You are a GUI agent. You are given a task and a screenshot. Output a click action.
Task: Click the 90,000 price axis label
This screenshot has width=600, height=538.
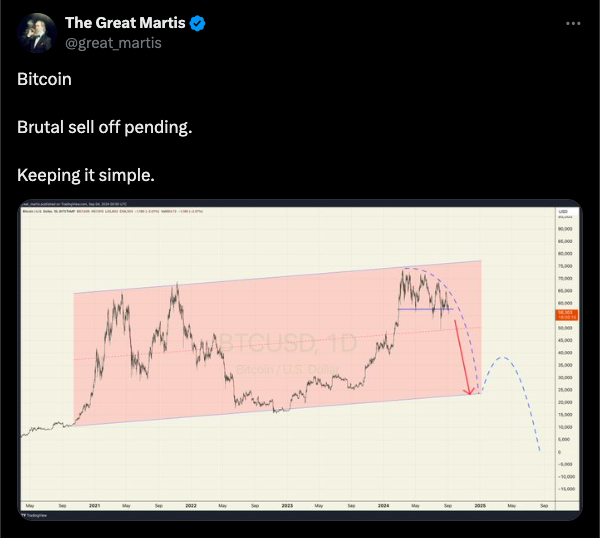pyautogui.click(x=565, y=229)
